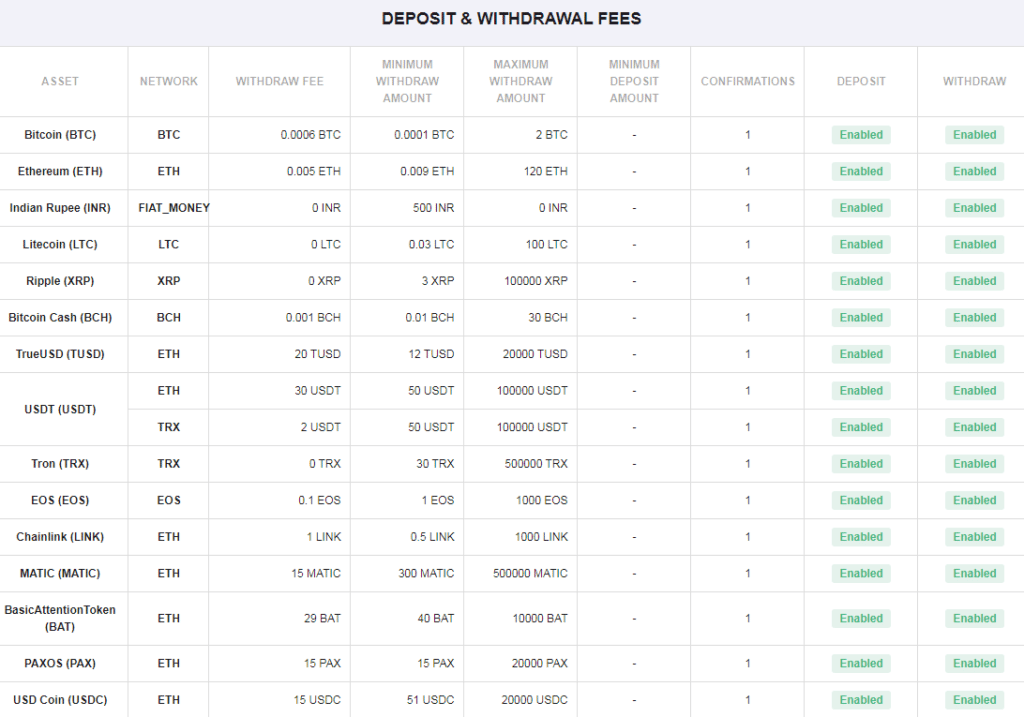Click the 300 MATIC minimum withdraw amount
This screenshot has width=1024, height=717.
coord(426,573)
